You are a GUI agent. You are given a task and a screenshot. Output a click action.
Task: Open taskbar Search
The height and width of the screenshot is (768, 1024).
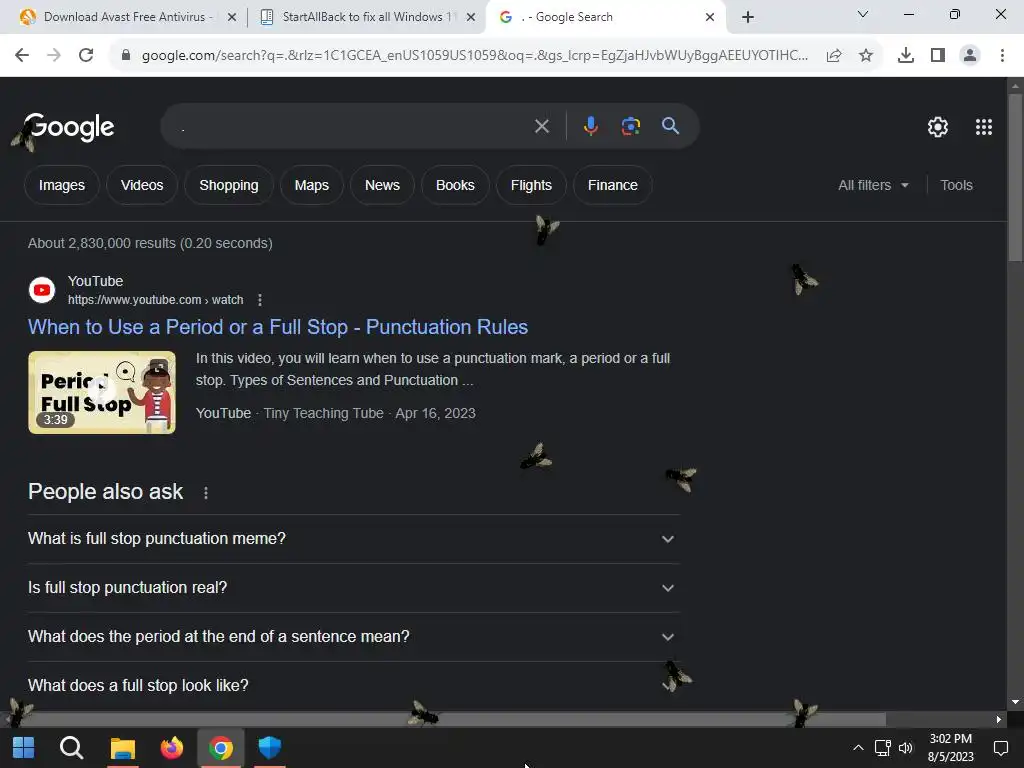tap(71, 748)
